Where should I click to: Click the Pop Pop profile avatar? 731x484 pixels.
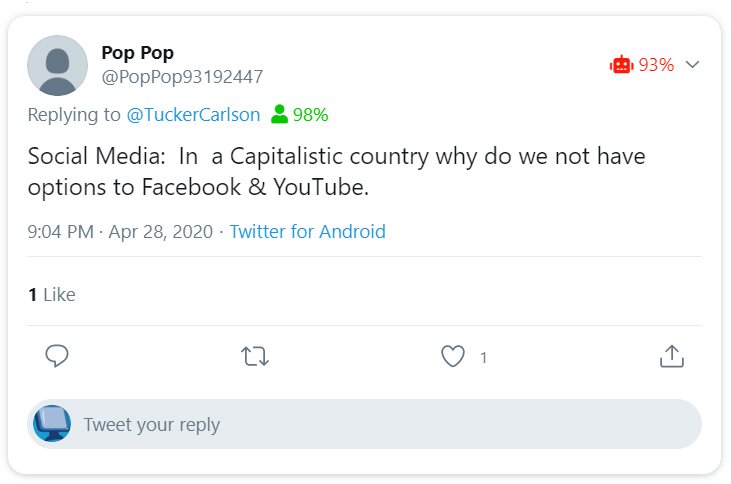tap(59, 65)
